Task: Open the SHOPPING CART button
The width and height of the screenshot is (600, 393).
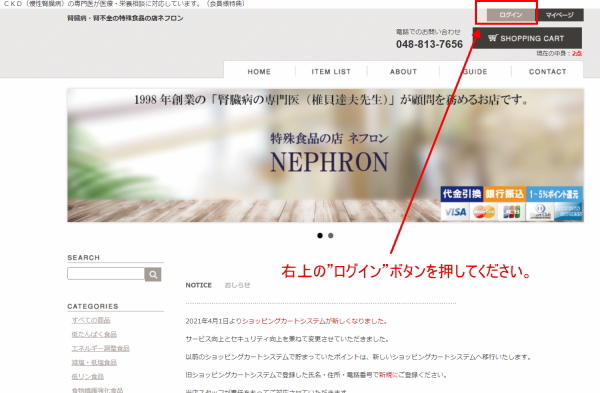Action: pyautogui.click(x=527, y=38)
